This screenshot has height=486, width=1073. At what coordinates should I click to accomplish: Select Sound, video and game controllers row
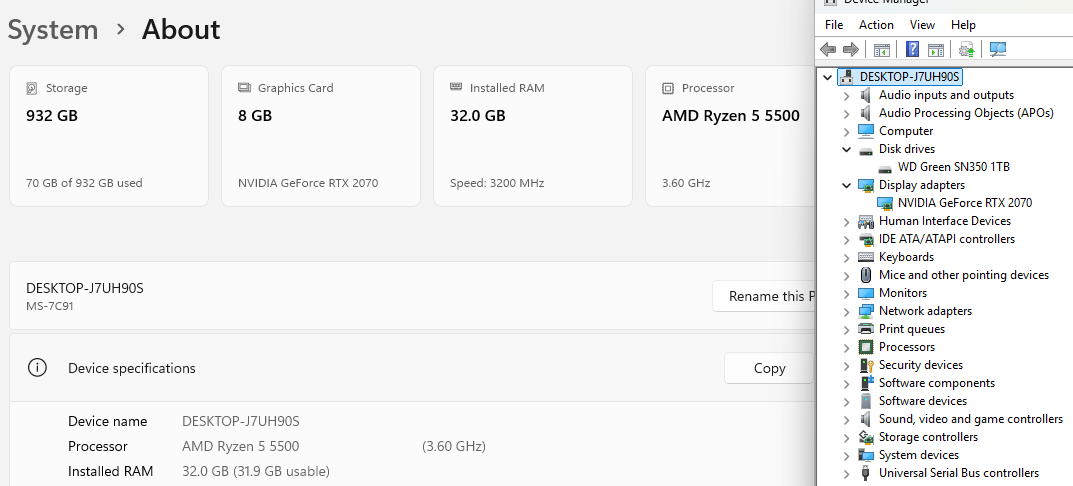[x=970, y=419]
